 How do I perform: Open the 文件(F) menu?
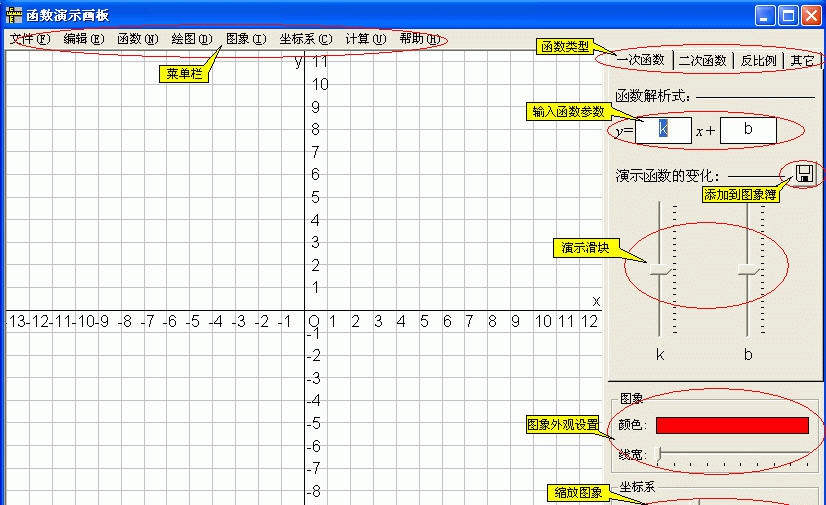(x=30, y=39)
